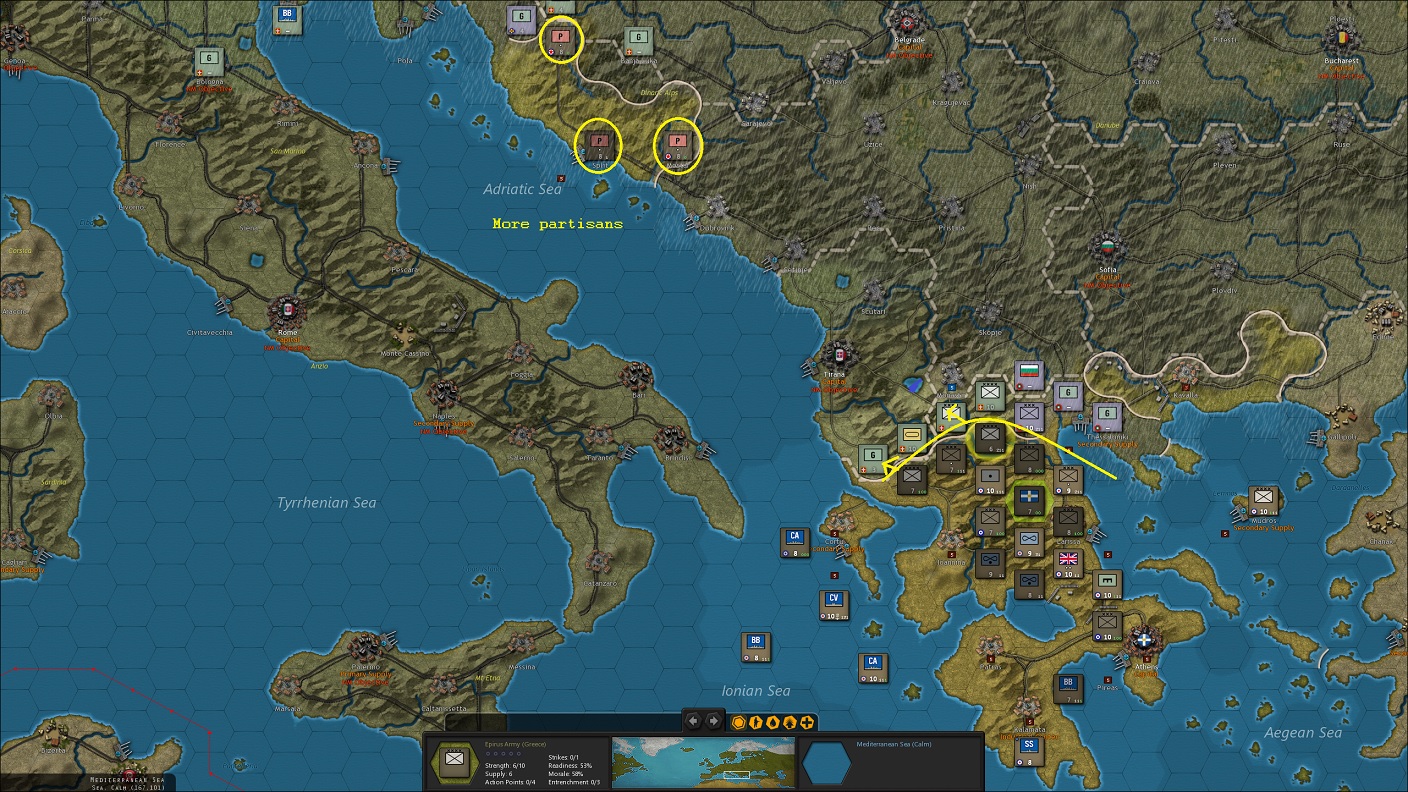Select the BB battleship near Piraeus

(x=1068, y=688)
